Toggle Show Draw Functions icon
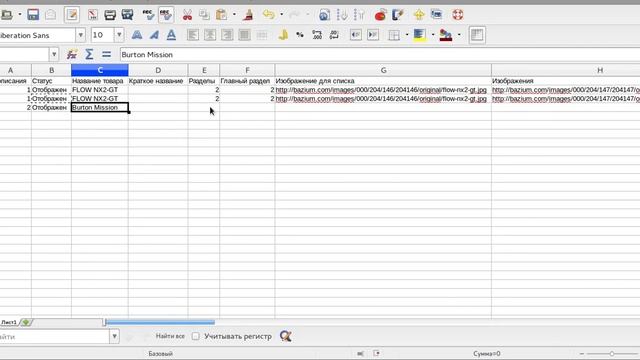 pyautogui.click(x=398, y=15)
